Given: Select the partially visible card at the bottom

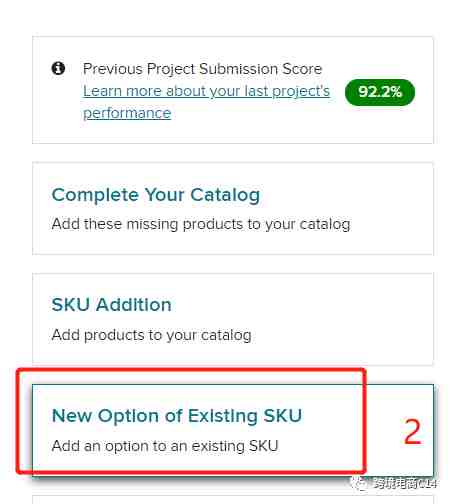Looking at the screenshot, I should 233,500.
